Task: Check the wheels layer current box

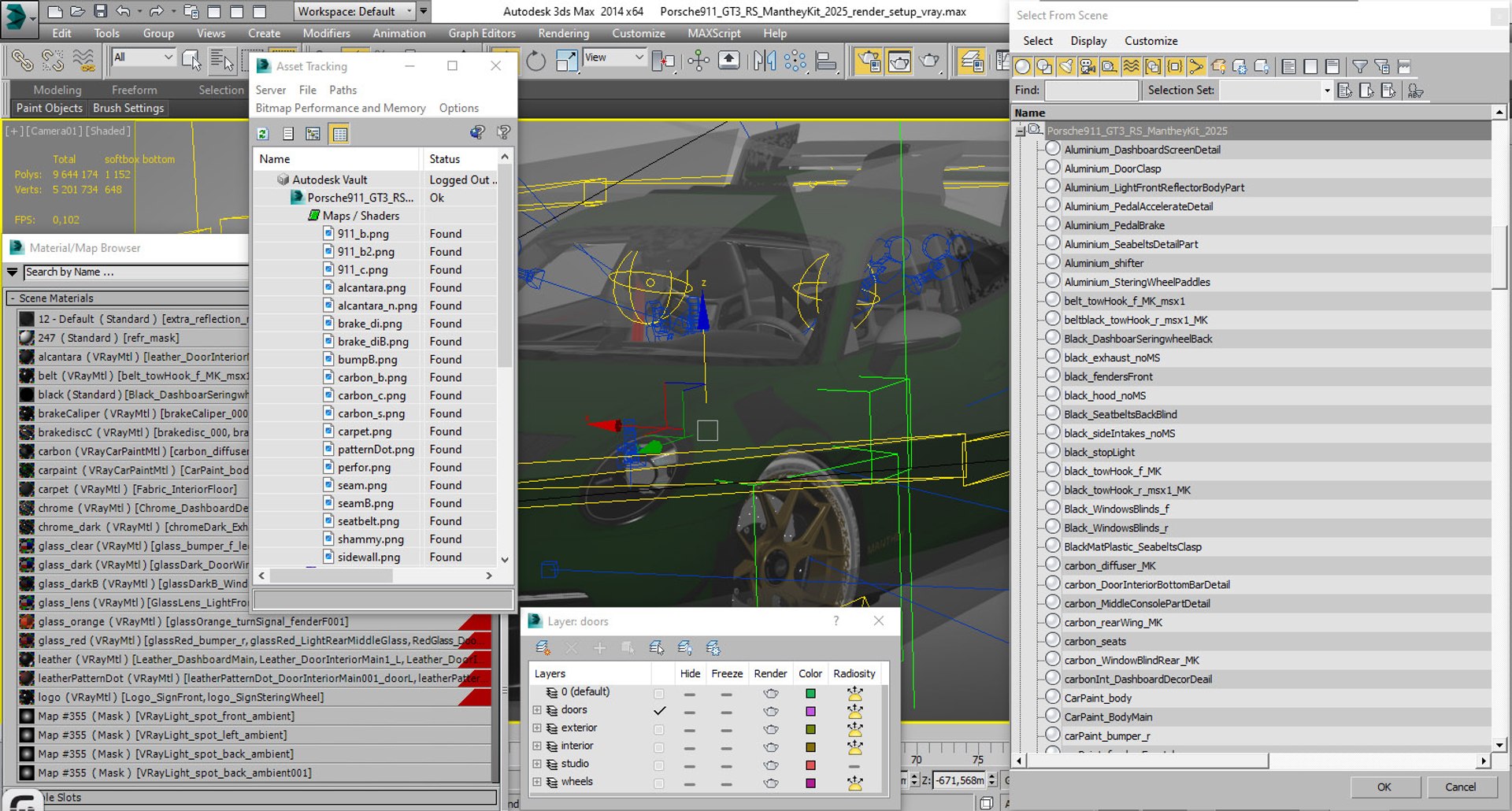Action: 659,783
